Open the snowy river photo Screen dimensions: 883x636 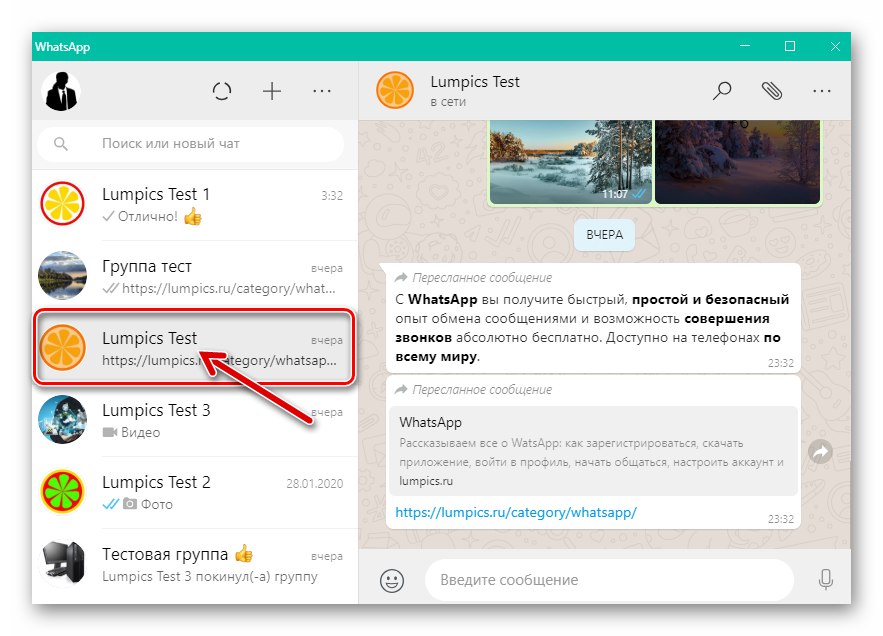click(570, 162)
